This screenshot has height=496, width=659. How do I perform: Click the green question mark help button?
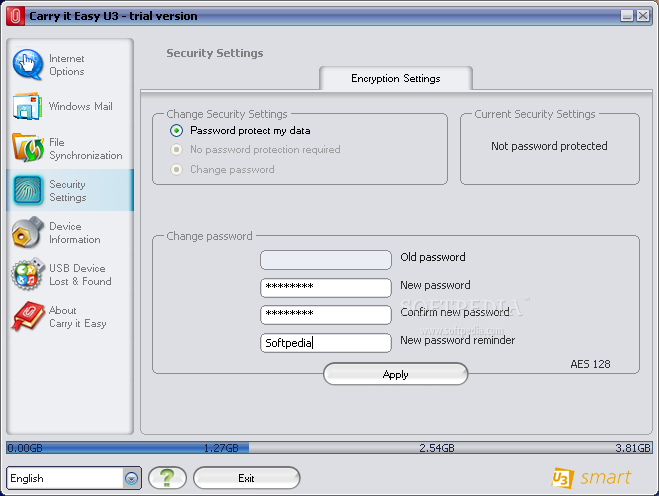pos(167,478)
